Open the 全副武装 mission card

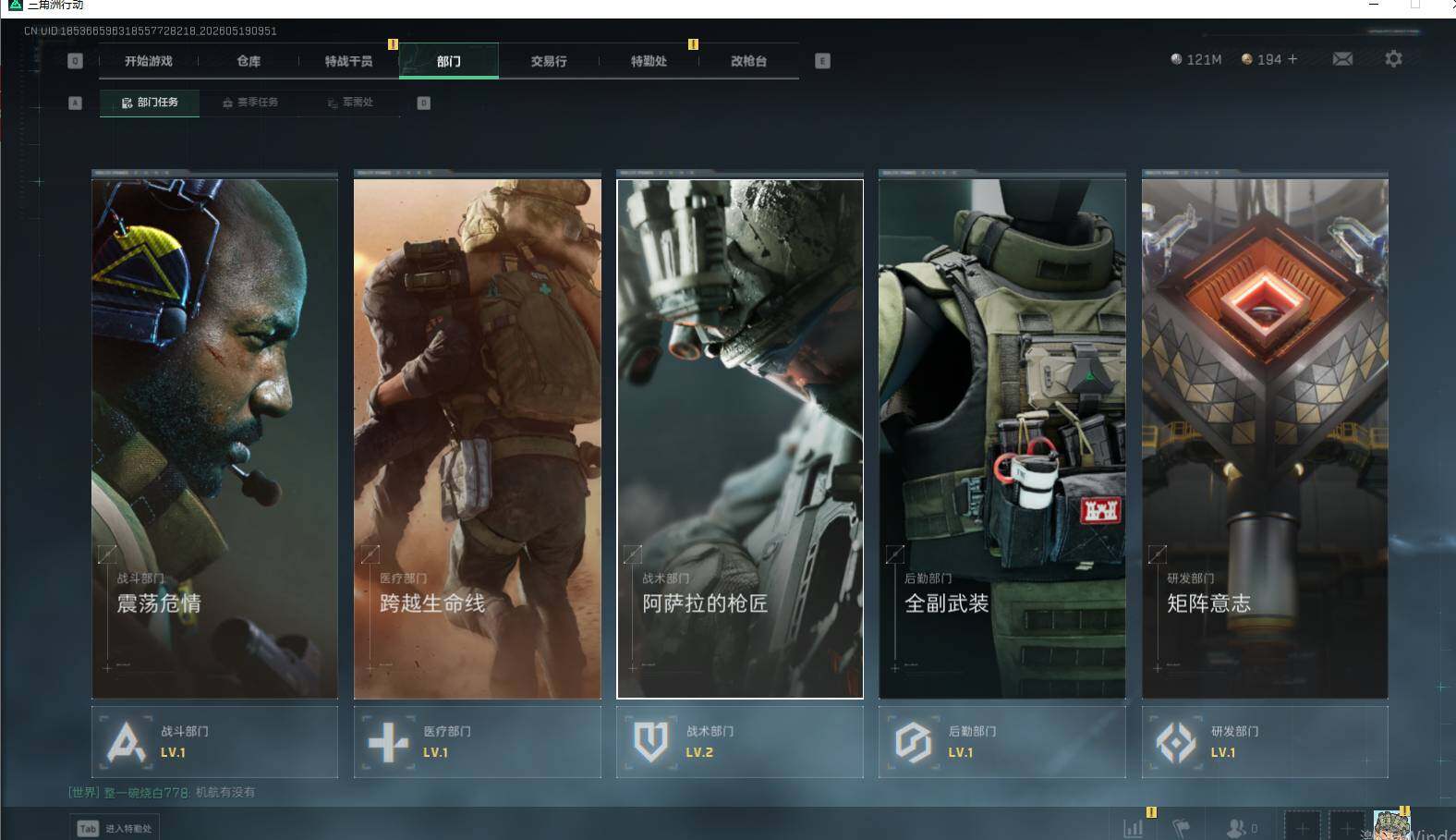[x=1002, y=439]
